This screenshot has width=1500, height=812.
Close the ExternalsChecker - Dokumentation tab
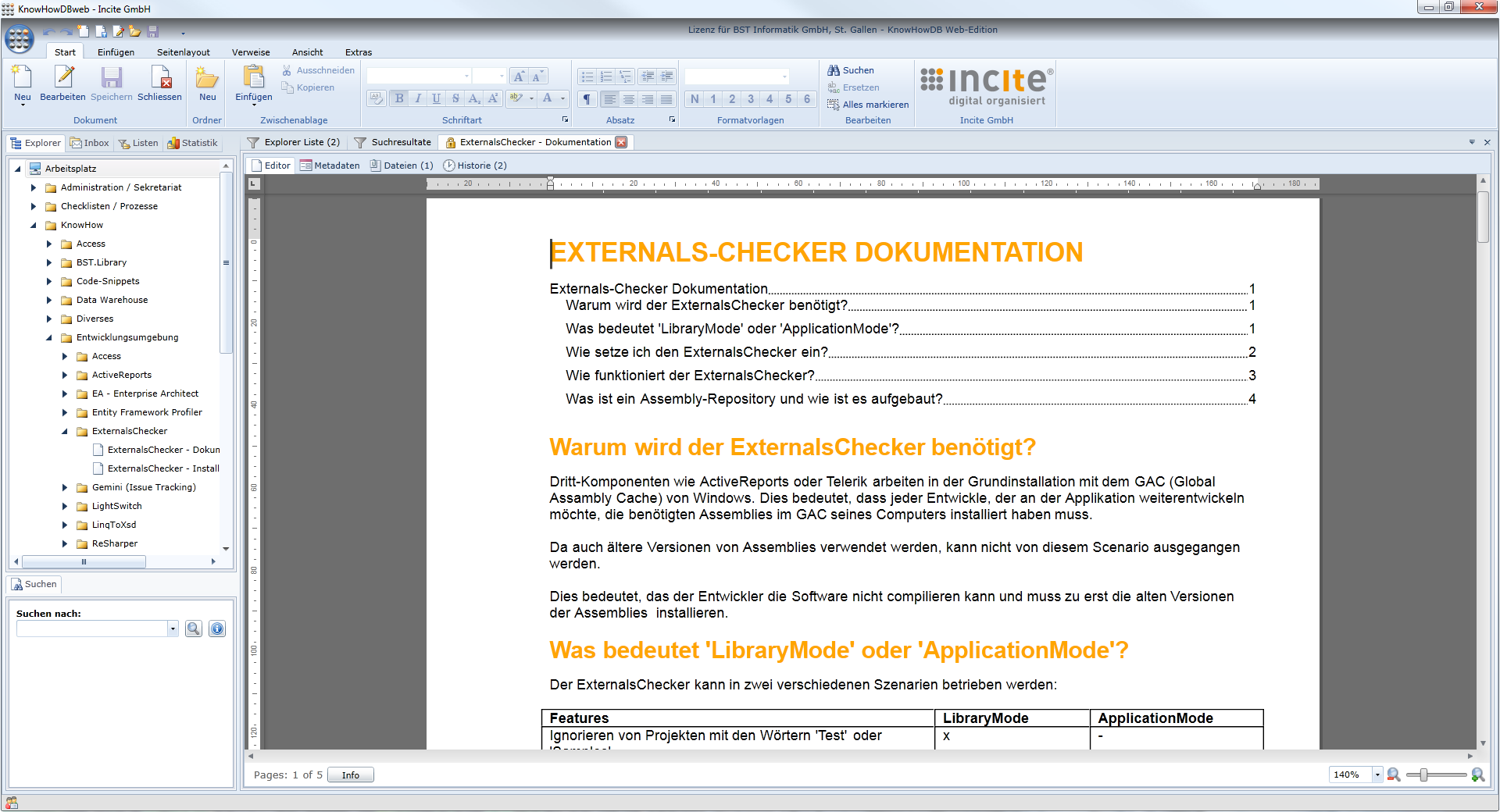pos(621,142)
